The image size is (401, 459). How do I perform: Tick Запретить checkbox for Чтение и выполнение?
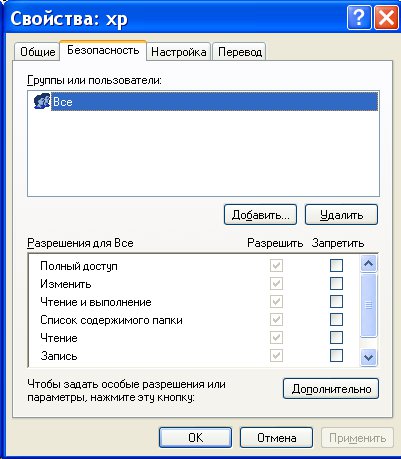click(336, 302)
